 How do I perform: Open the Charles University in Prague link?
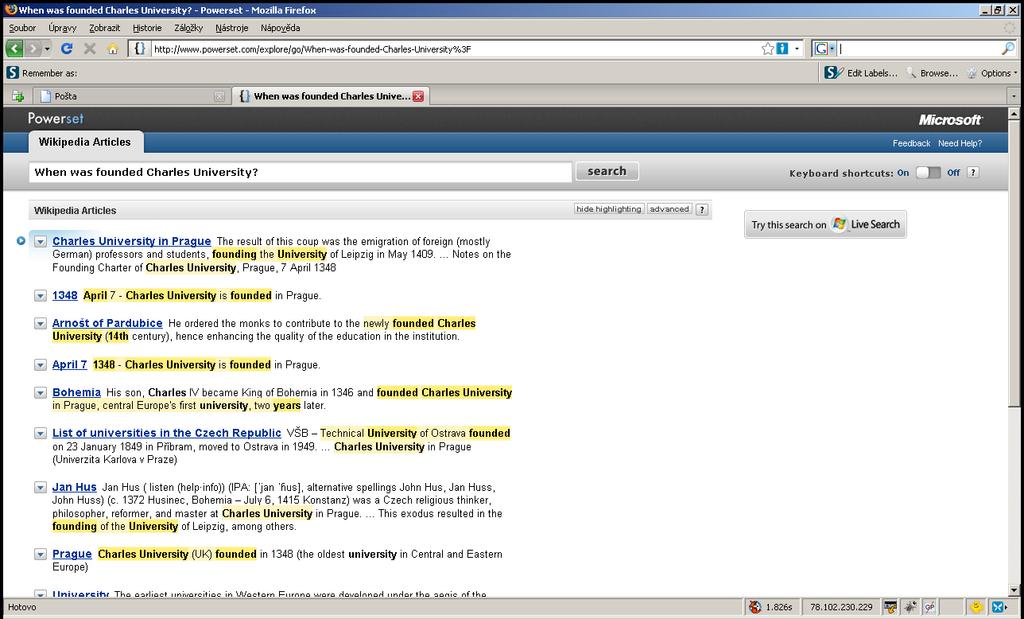[x=131, y=242]
